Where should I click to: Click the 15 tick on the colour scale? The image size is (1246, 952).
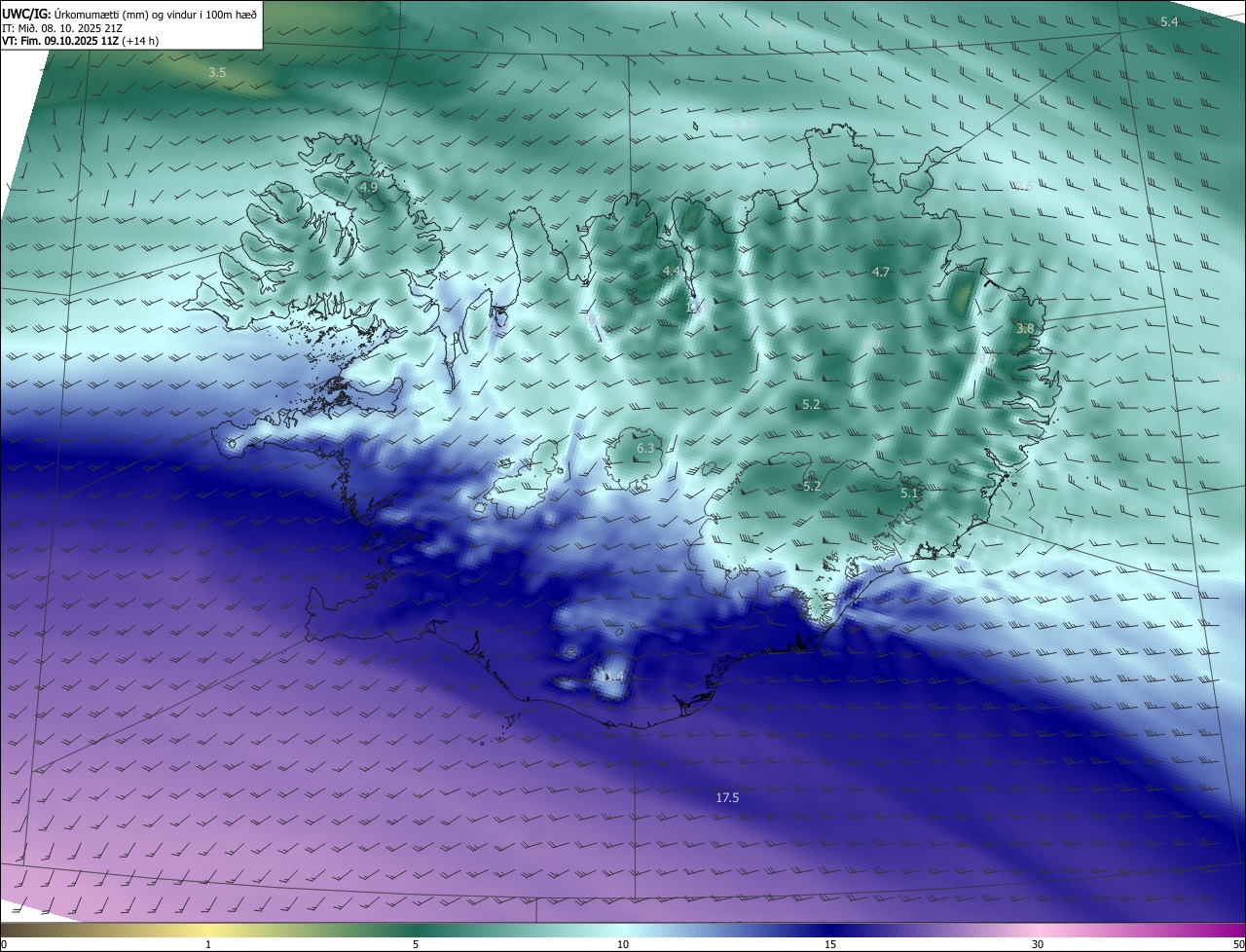tap(830, 944)
